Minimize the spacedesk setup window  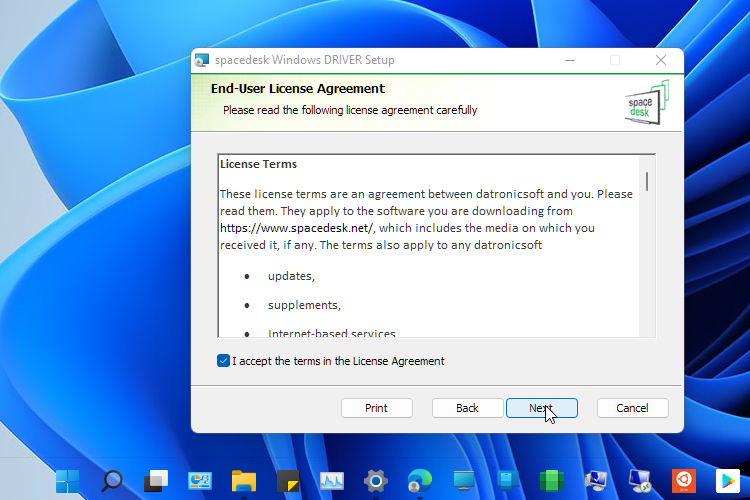pos(570,60)
